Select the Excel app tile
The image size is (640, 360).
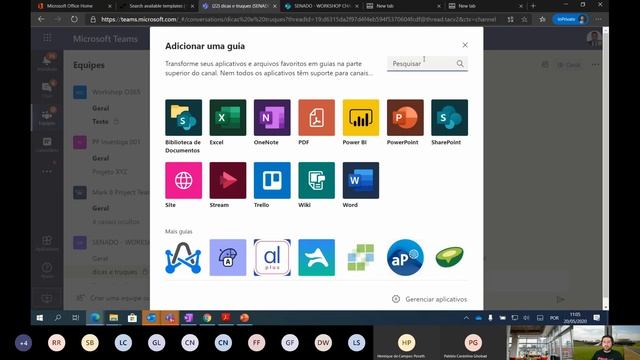coord(228,118)
